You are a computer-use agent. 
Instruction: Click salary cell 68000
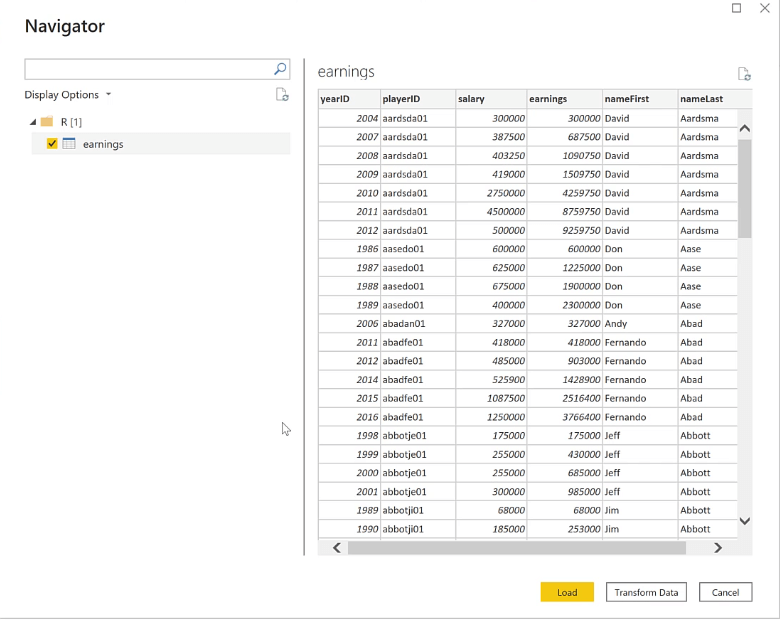pos(491,510)
